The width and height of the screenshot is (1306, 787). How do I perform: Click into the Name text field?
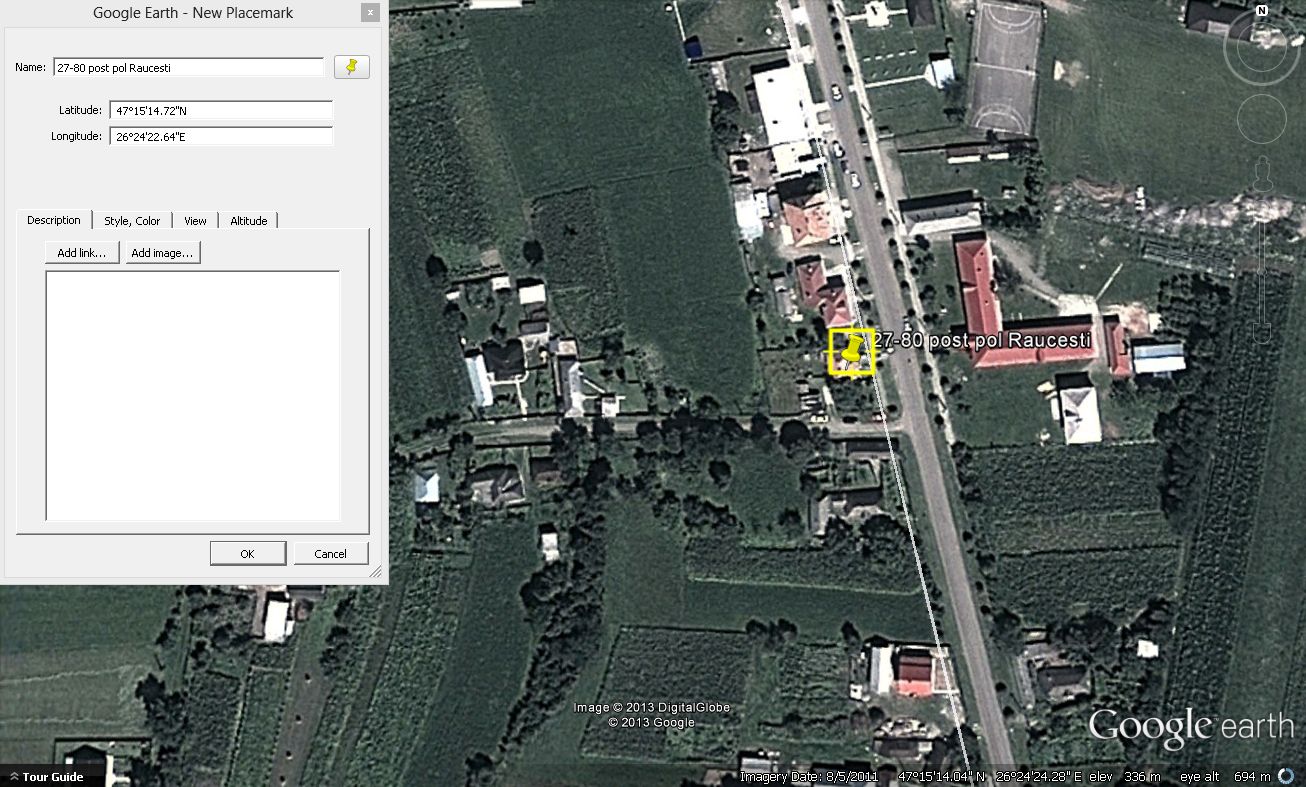point(188,67)
